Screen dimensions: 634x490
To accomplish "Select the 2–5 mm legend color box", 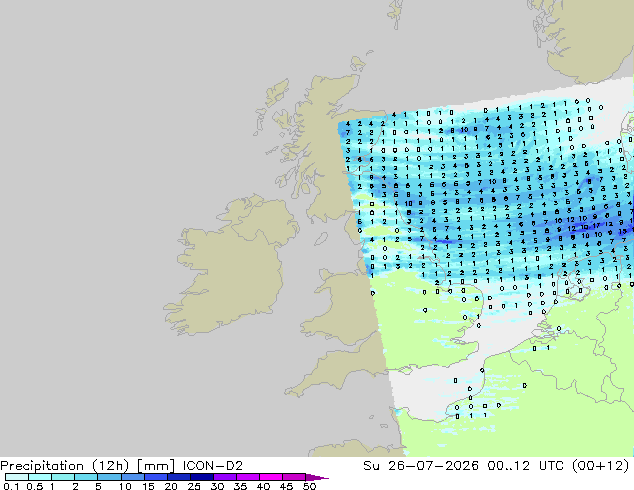I will coord(86,477).
